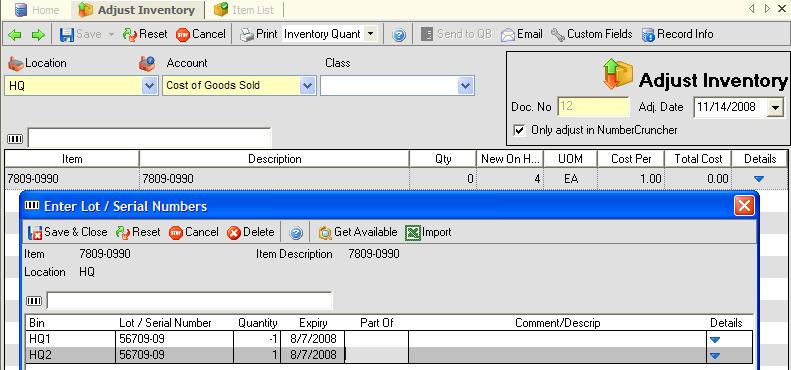Image resolution: width=791 pixels, height=370 pixels.
Task: Click the barcode icon beside the dialog scan field
Action: pyautogui.click(x=34, y=301)
